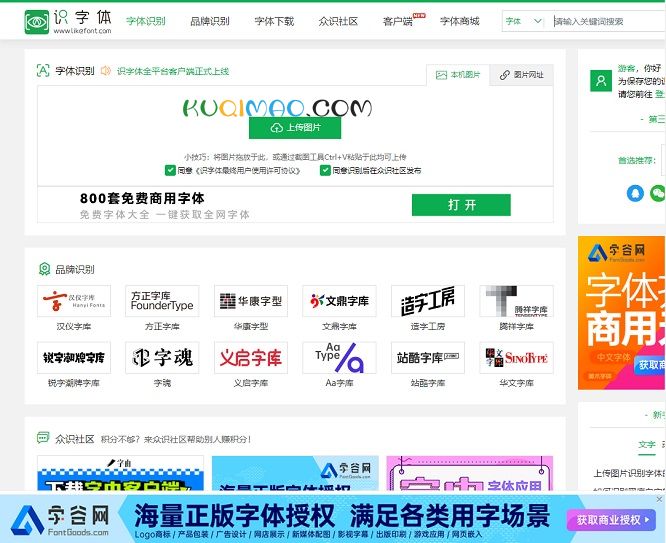
Task: Select the 文鼎字库 brand logo
Action: tap(339, 301)
